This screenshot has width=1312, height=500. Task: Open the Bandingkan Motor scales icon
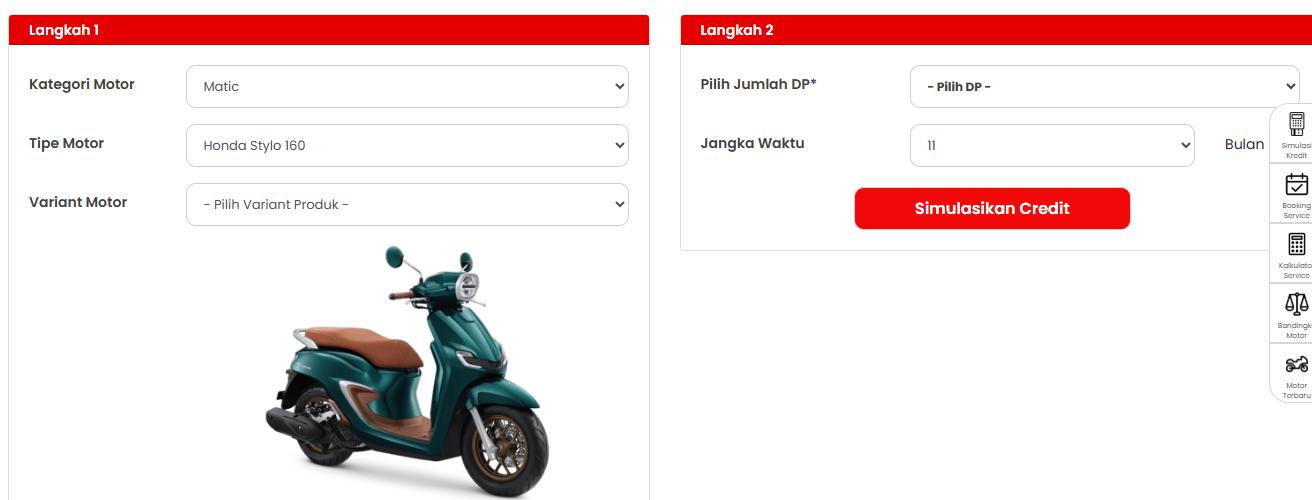[x=1296, y=304]
